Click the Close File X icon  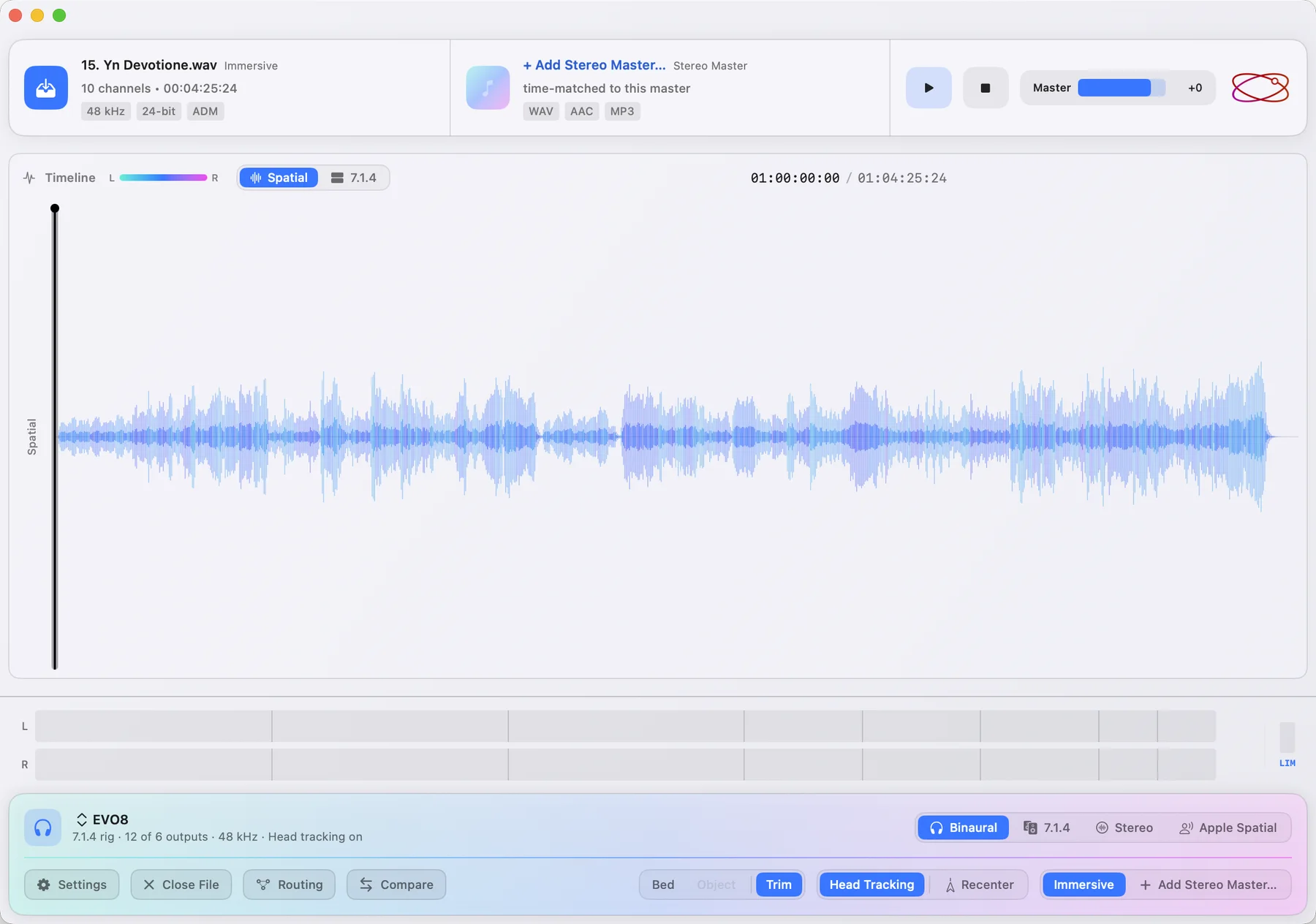click(148, 885)
